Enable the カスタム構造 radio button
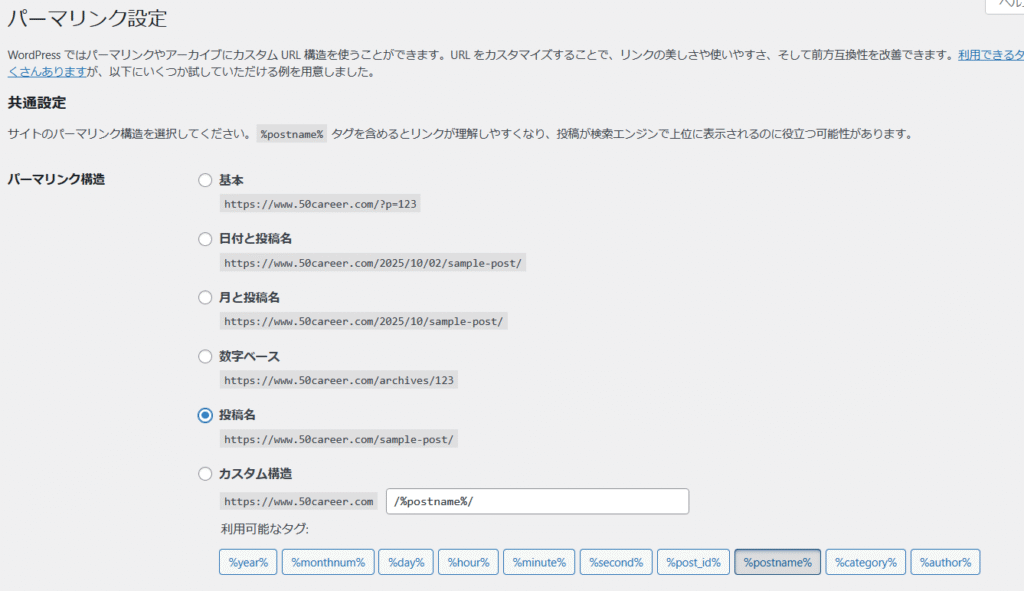The image size is (1024, 591). coord(205,474)
